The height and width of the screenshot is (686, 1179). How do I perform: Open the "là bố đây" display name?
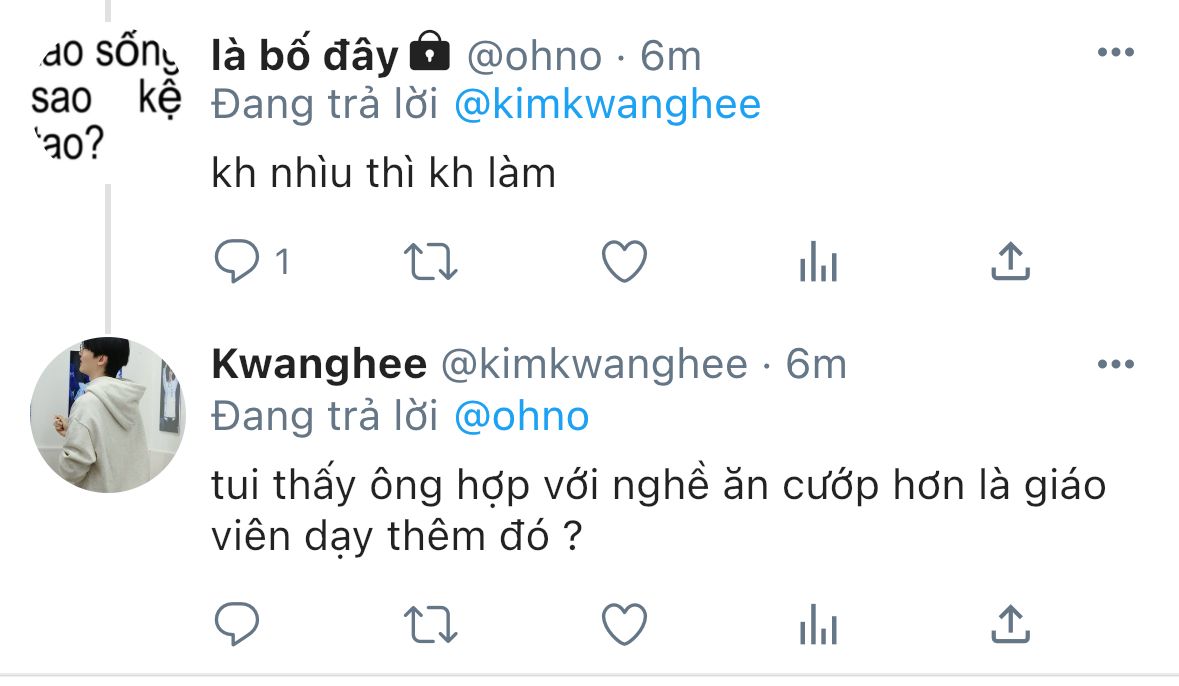[x=305, y=56]
